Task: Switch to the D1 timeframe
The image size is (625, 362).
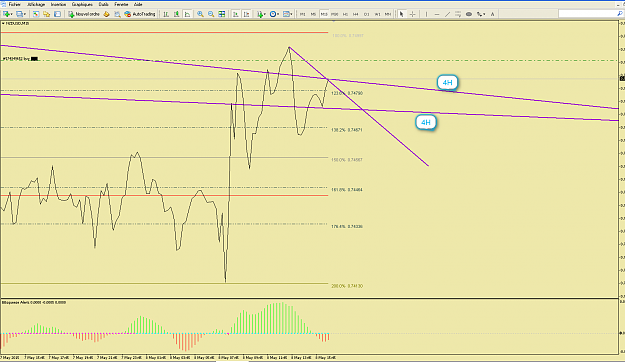Action: coord(366,14)
